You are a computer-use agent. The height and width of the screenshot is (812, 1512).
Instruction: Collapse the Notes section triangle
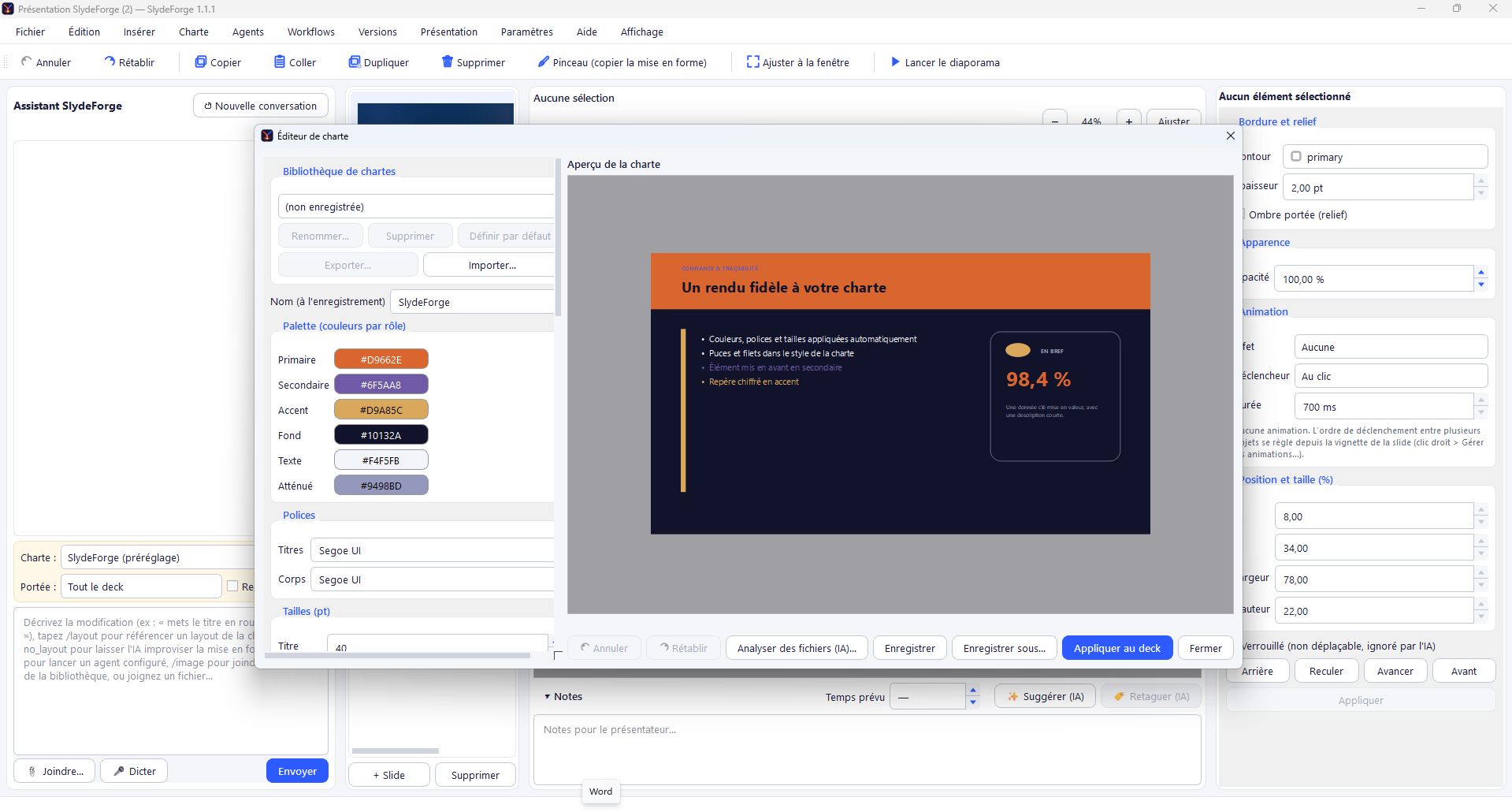547,697
